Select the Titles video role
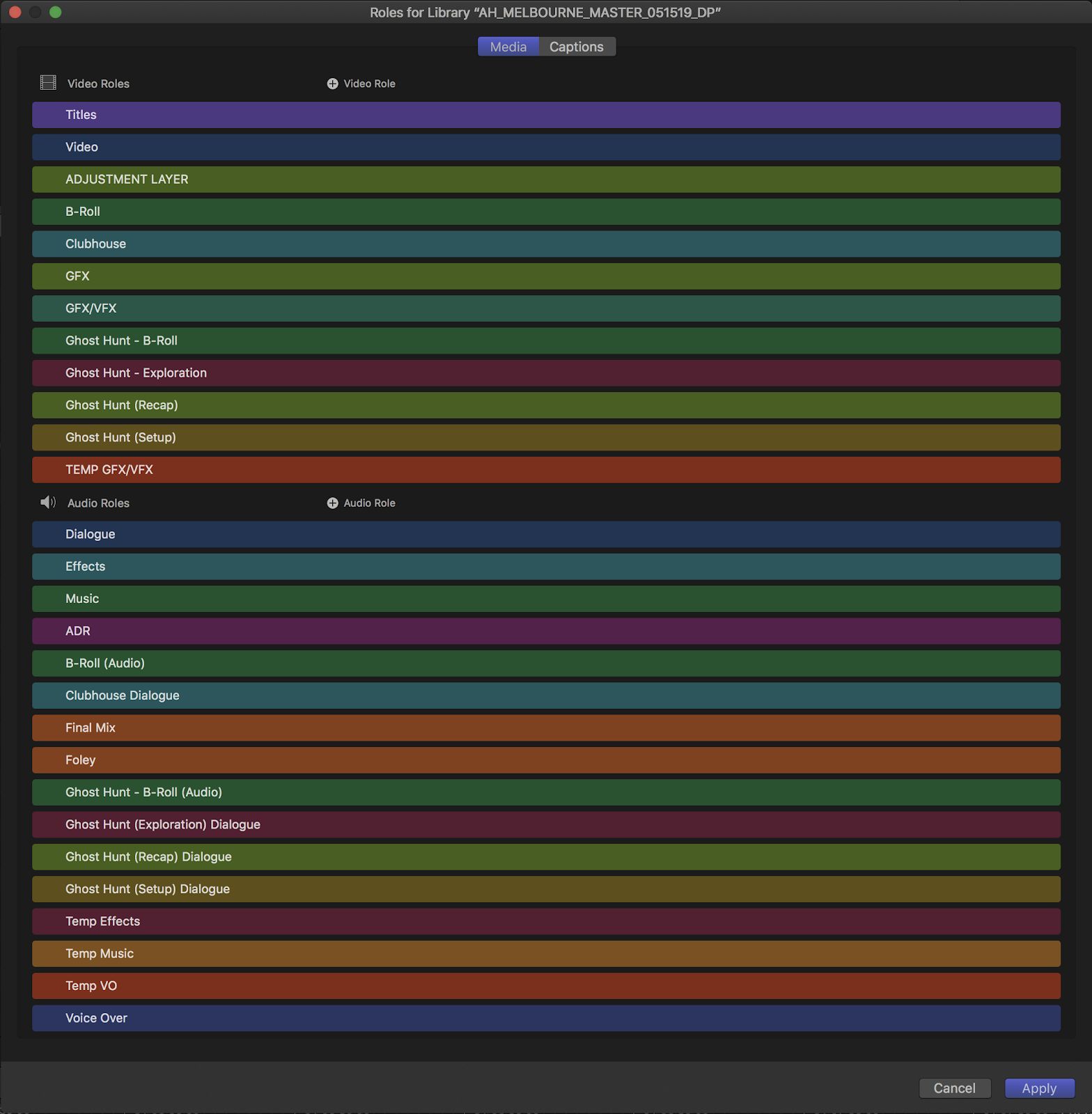This screenshot has width=1092, height=1114. [x=546, y=115]
